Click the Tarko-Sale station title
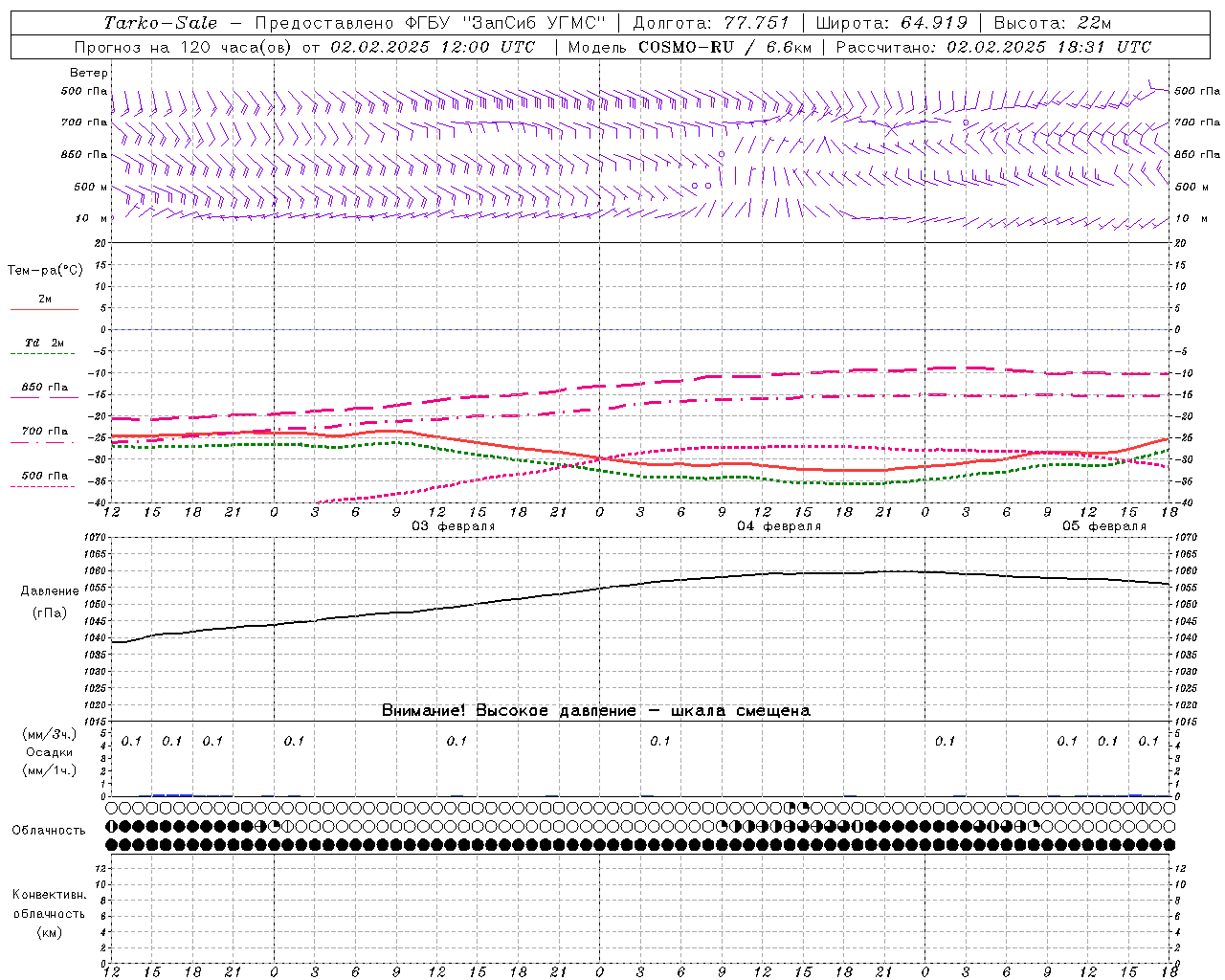This screenshot has height=980, width=1225. (x=160, y=23)
